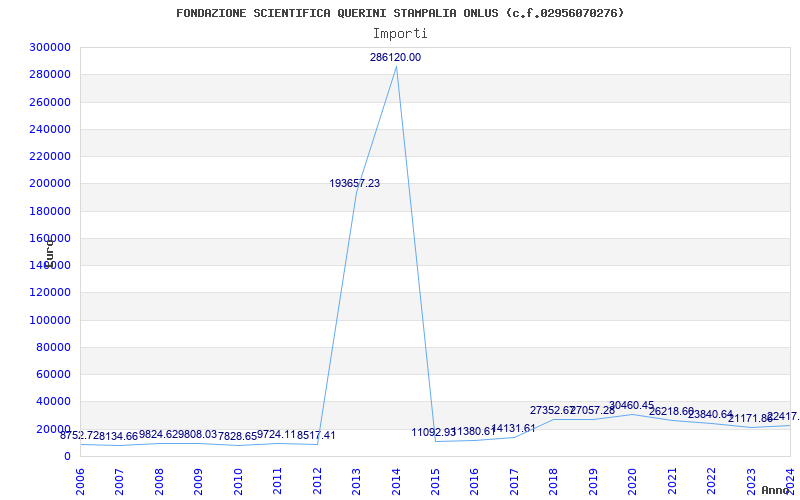Click the y-axis tick 260000

(x=50, y=103)
